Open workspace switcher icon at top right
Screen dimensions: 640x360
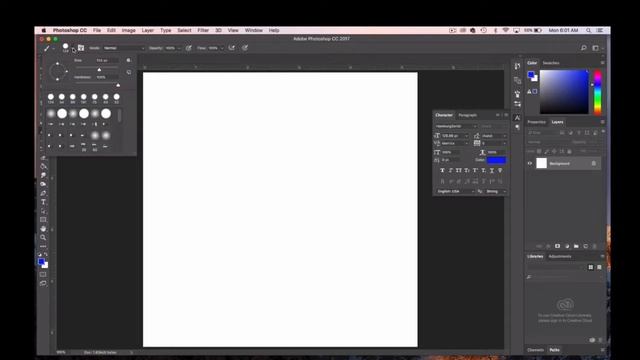[596, 48]
